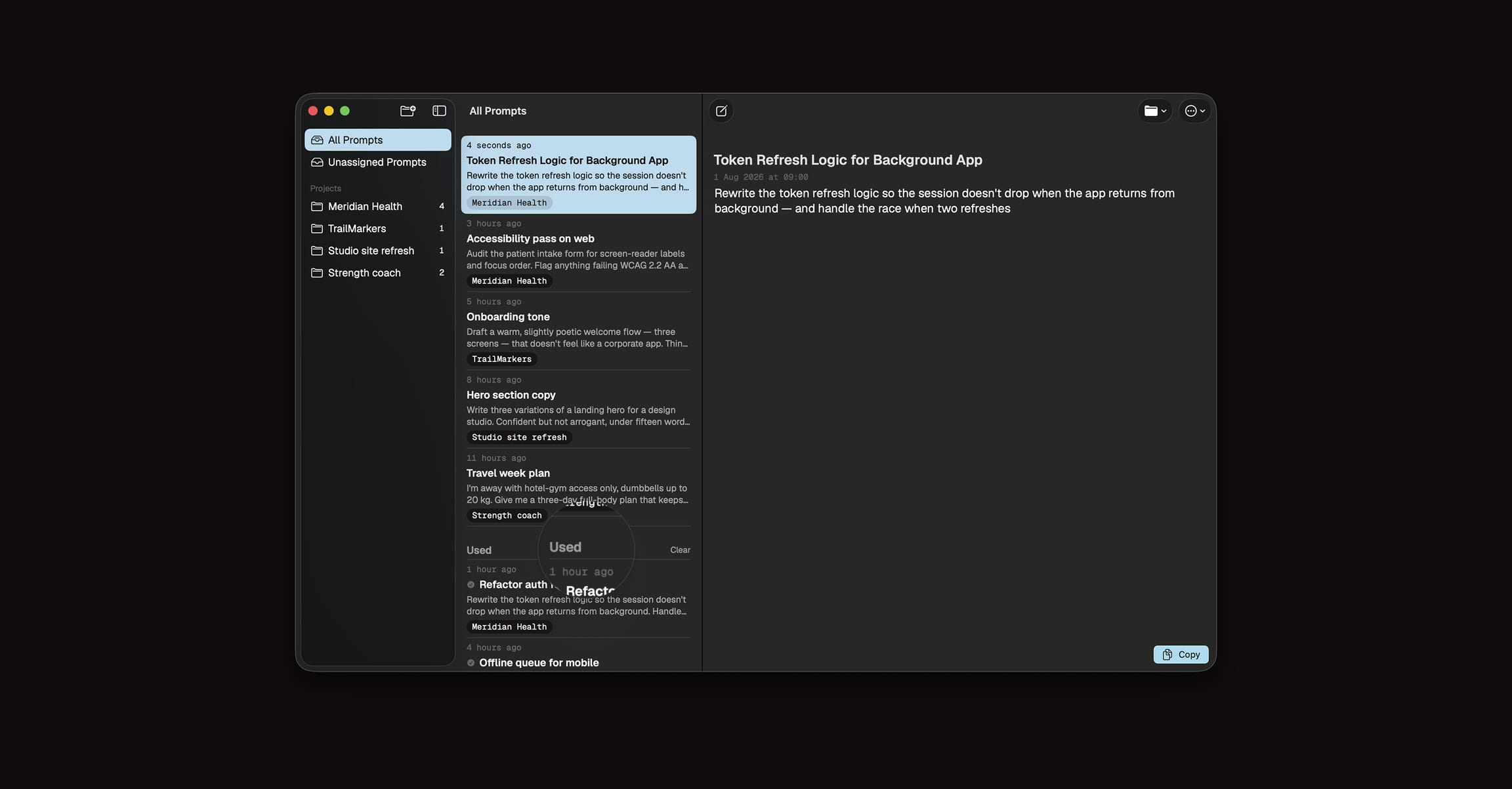The image size is (1512, 789).
Task: Click the green zoom window button
Action: pos(345,111)
